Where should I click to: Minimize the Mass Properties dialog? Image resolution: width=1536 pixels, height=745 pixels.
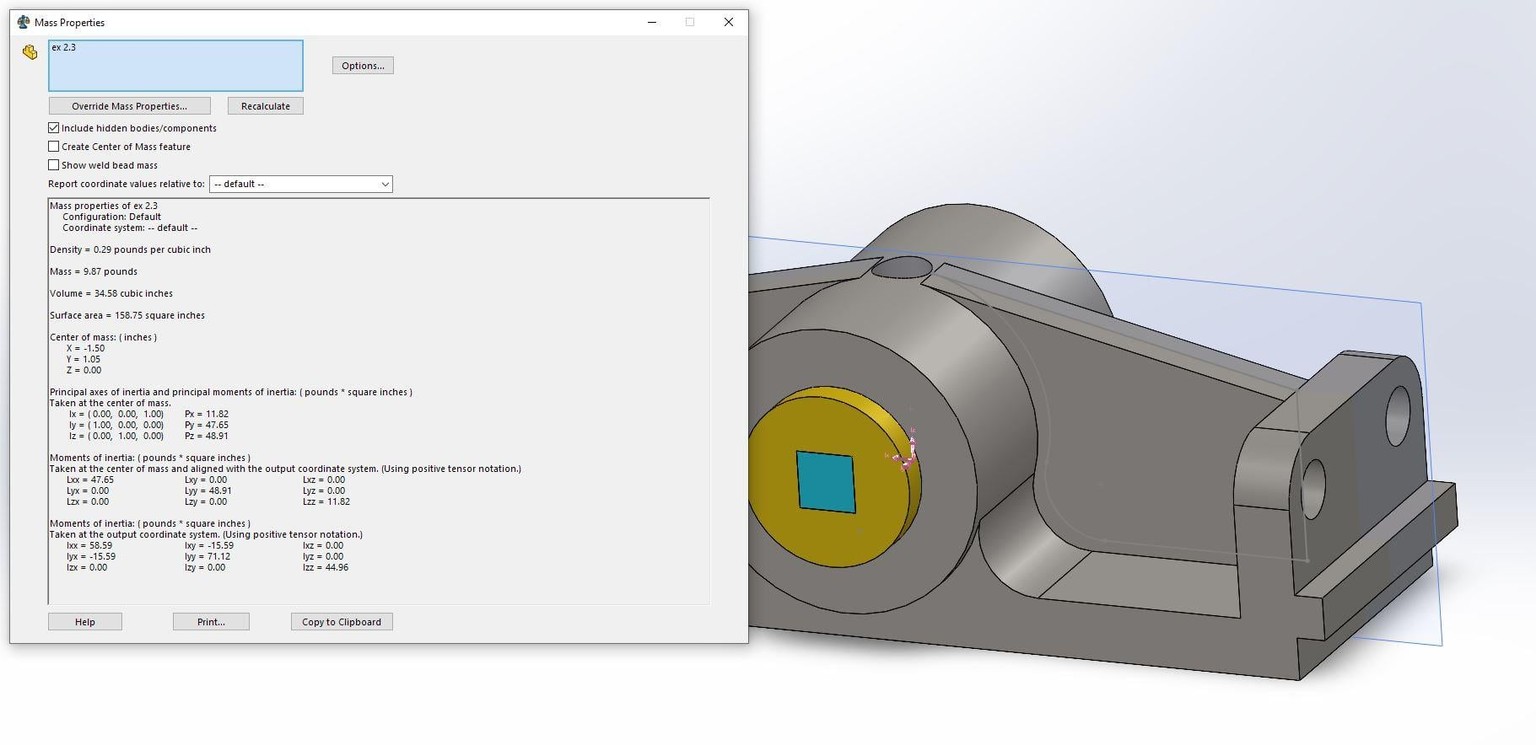coord(651,22)
